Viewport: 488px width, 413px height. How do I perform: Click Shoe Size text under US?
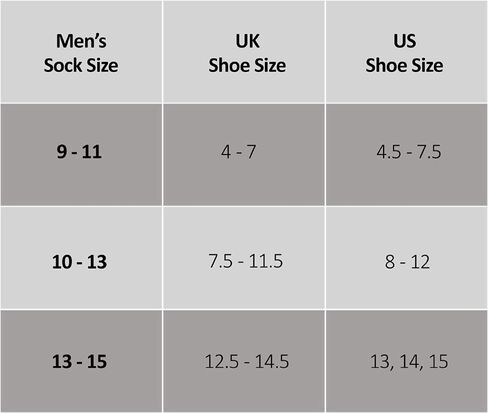(404, 65)
